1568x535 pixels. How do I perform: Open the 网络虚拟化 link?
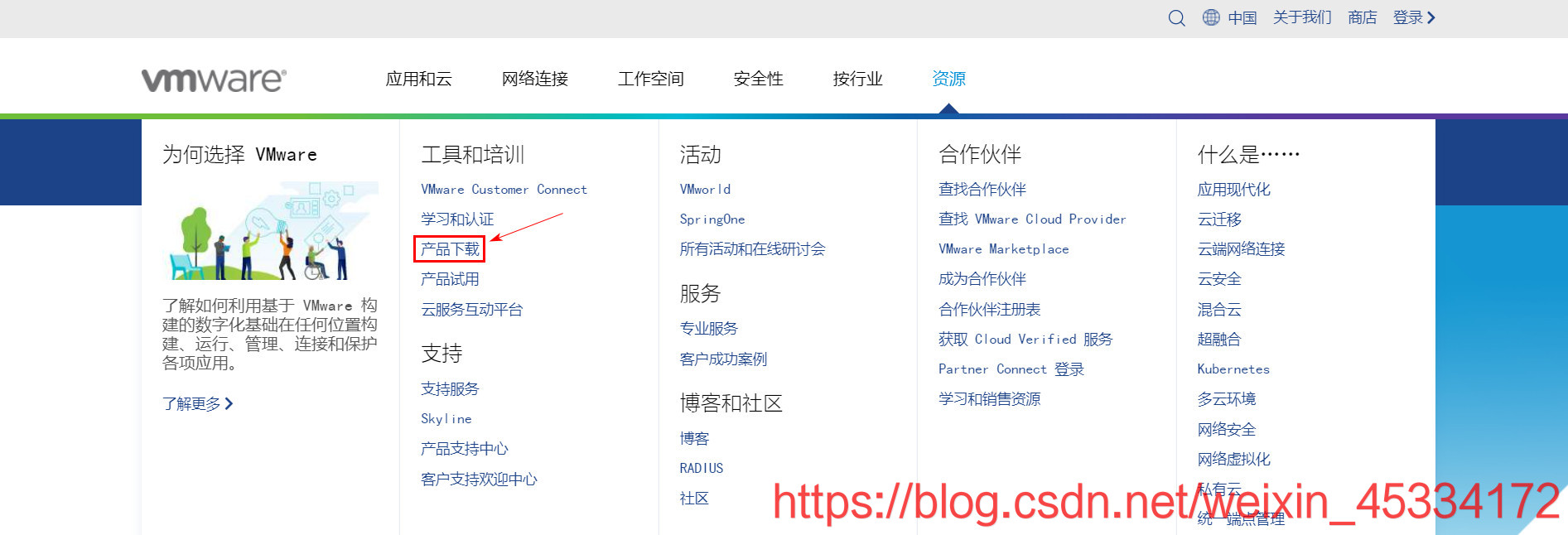tap(1233, 460)
